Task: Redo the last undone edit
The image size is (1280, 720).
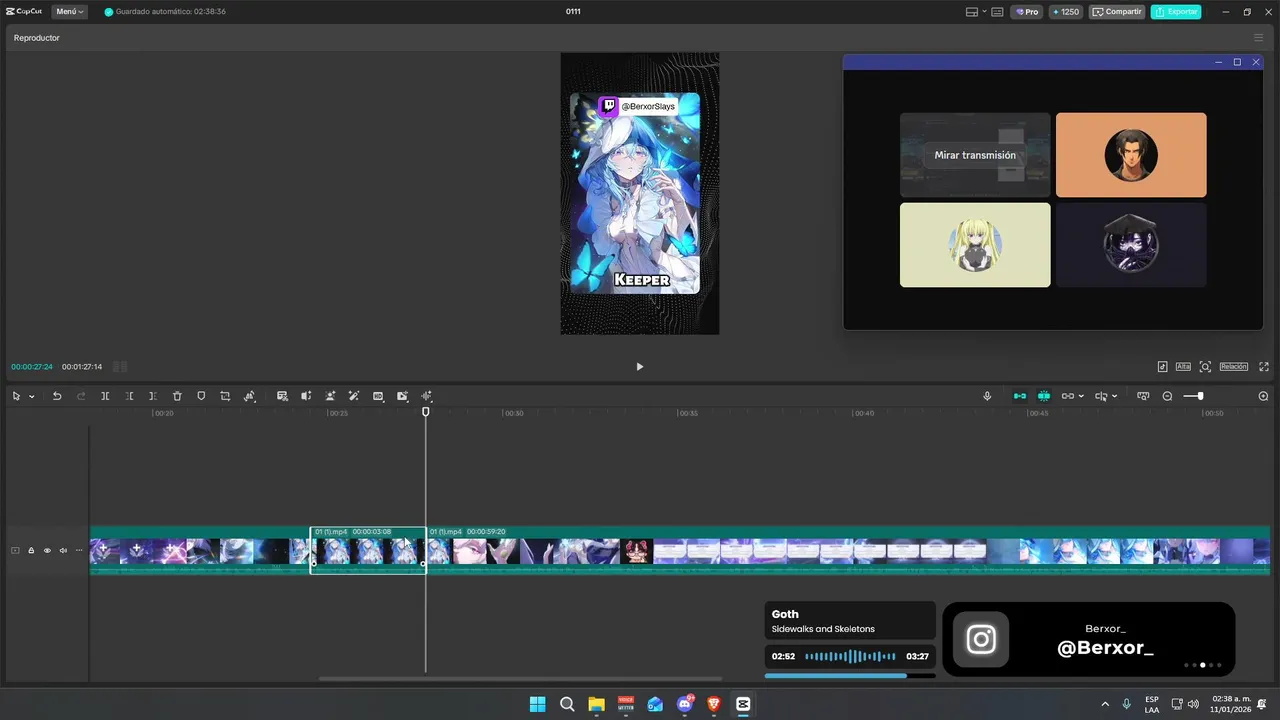Action: [x=81, y=396]
